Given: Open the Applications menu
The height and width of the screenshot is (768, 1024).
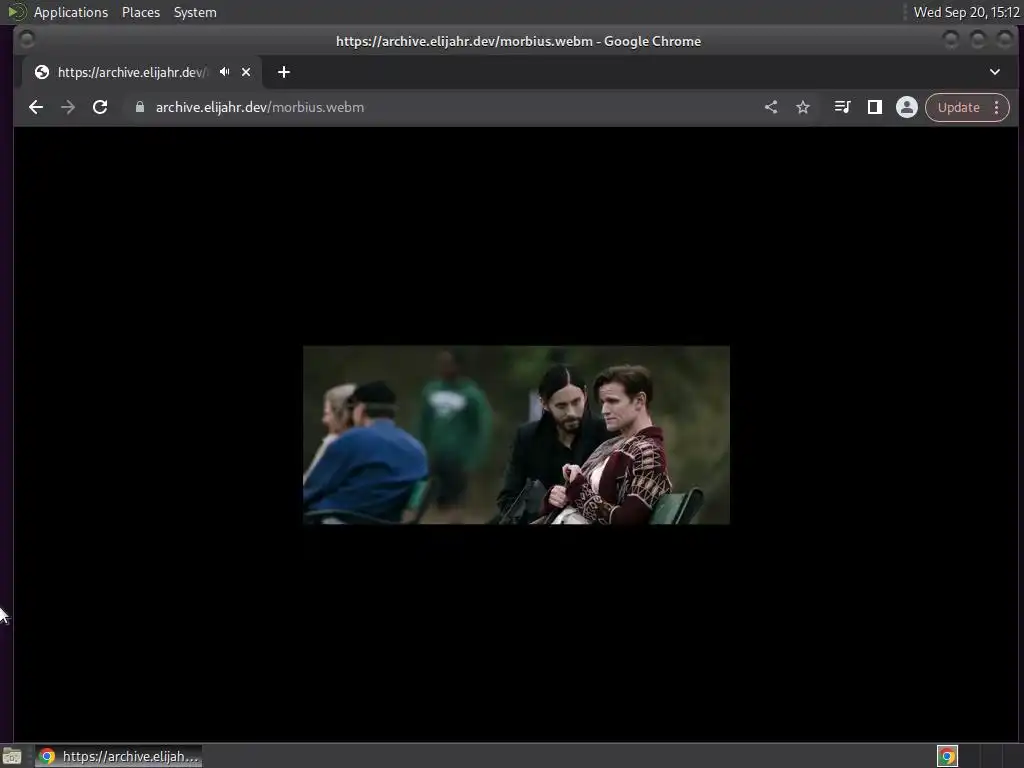Looking at the screenshot, I should coord(71,12).
